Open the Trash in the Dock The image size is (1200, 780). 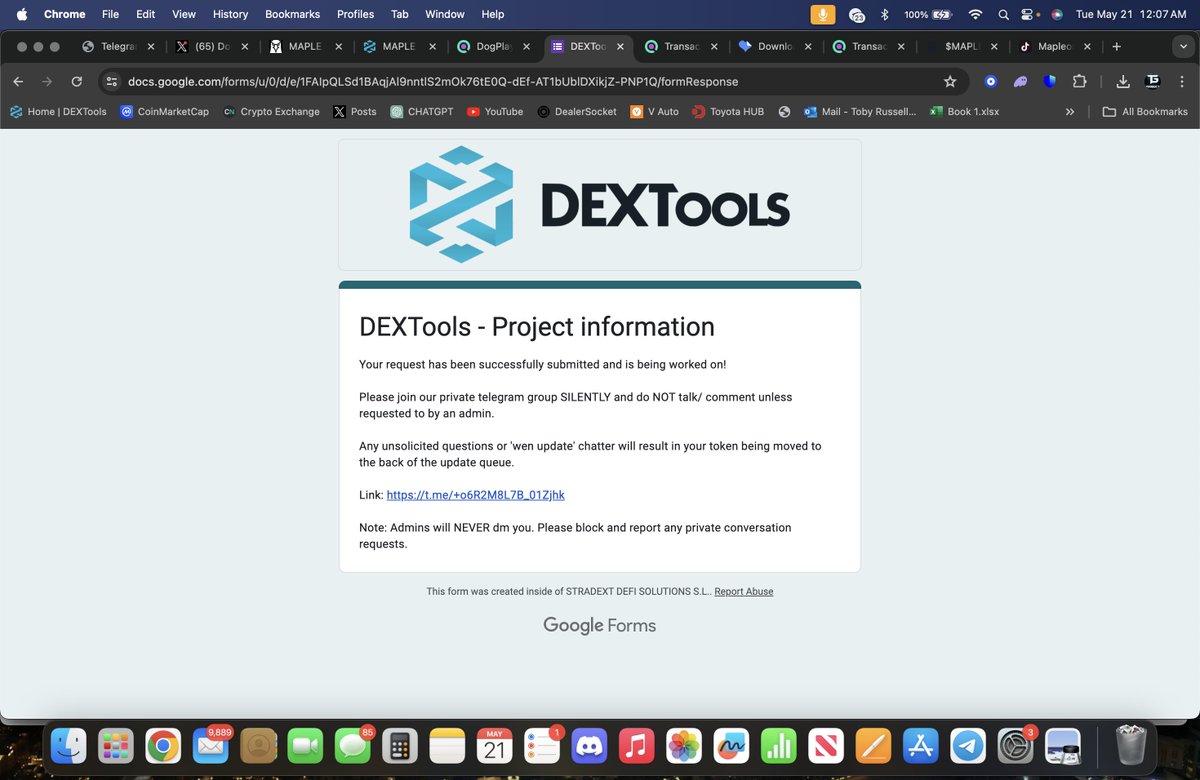pos(1131,746)
